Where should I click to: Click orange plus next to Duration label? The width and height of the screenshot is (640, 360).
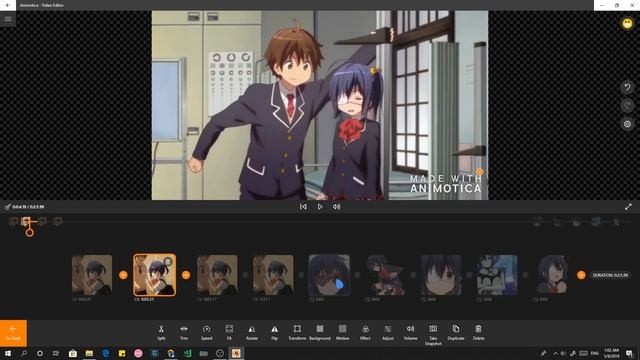(581, 275)
